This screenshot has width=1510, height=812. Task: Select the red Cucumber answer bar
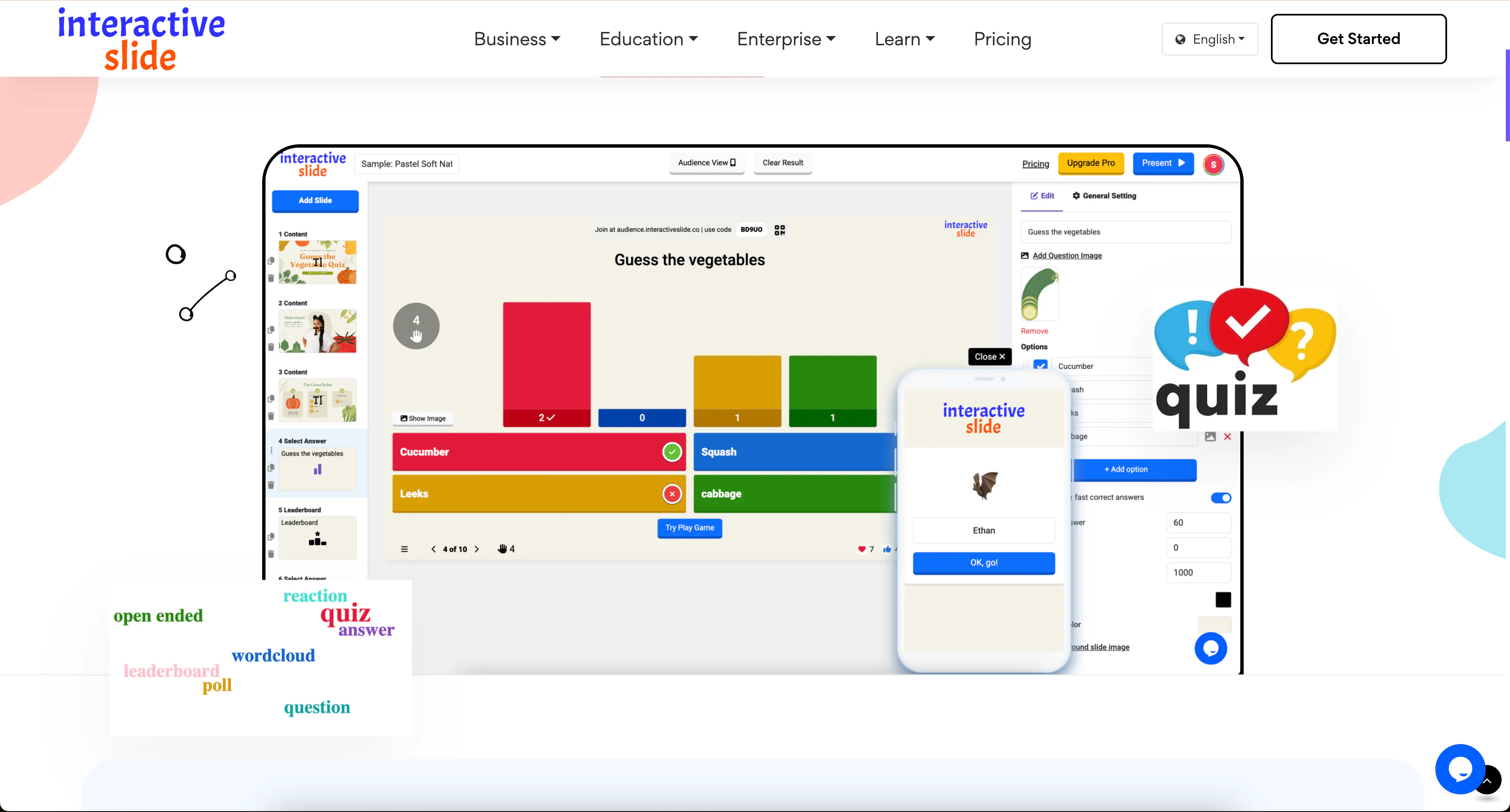539,452
